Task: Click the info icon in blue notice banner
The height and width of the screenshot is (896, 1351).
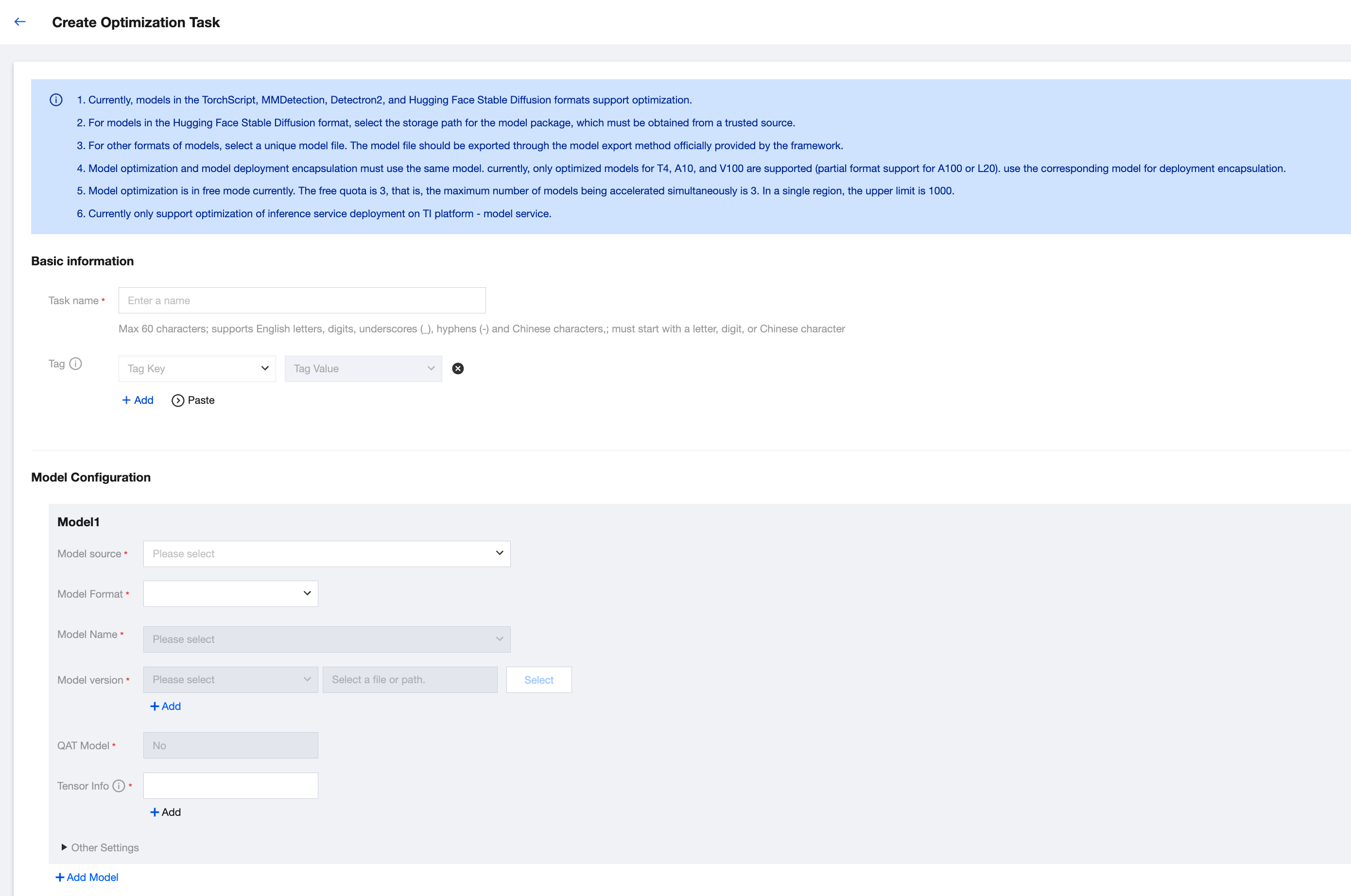Action: pyautogui.click(x=56, y=100)
